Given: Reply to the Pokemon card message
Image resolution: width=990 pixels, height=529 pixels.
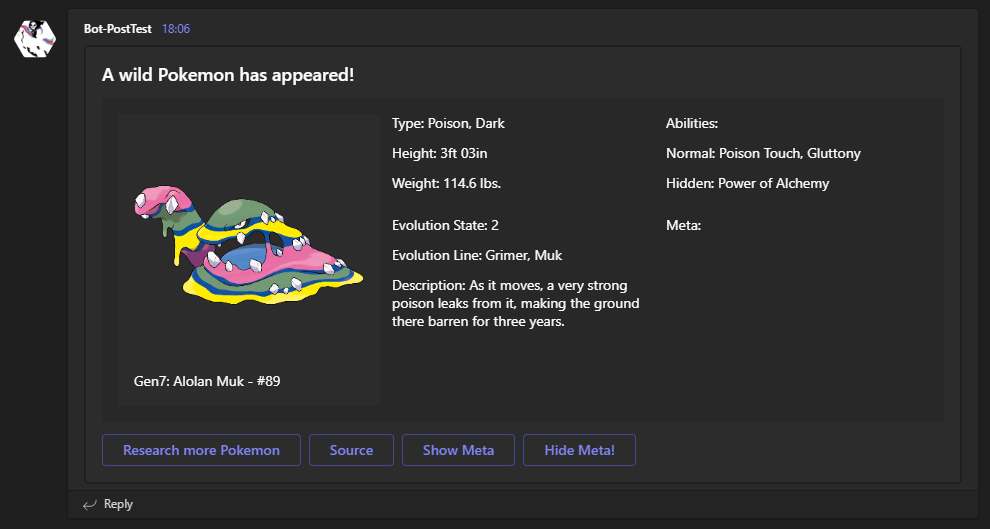Looking at the screenshot, I should coord(118,504).
